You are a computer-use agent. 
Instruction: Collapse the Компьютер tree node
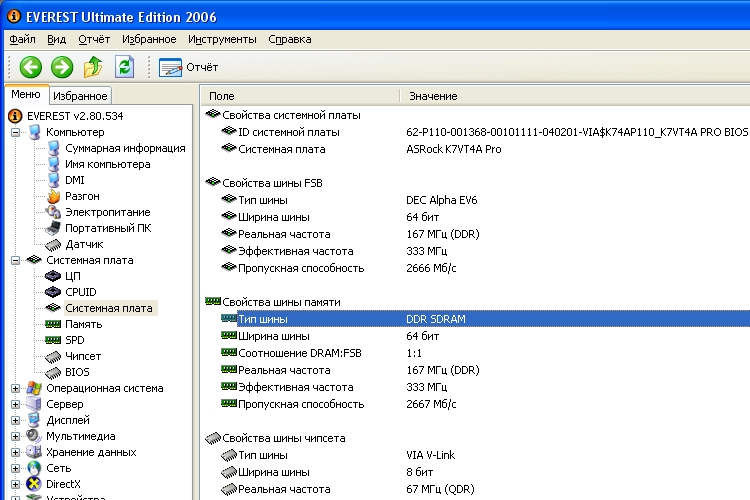15,132
